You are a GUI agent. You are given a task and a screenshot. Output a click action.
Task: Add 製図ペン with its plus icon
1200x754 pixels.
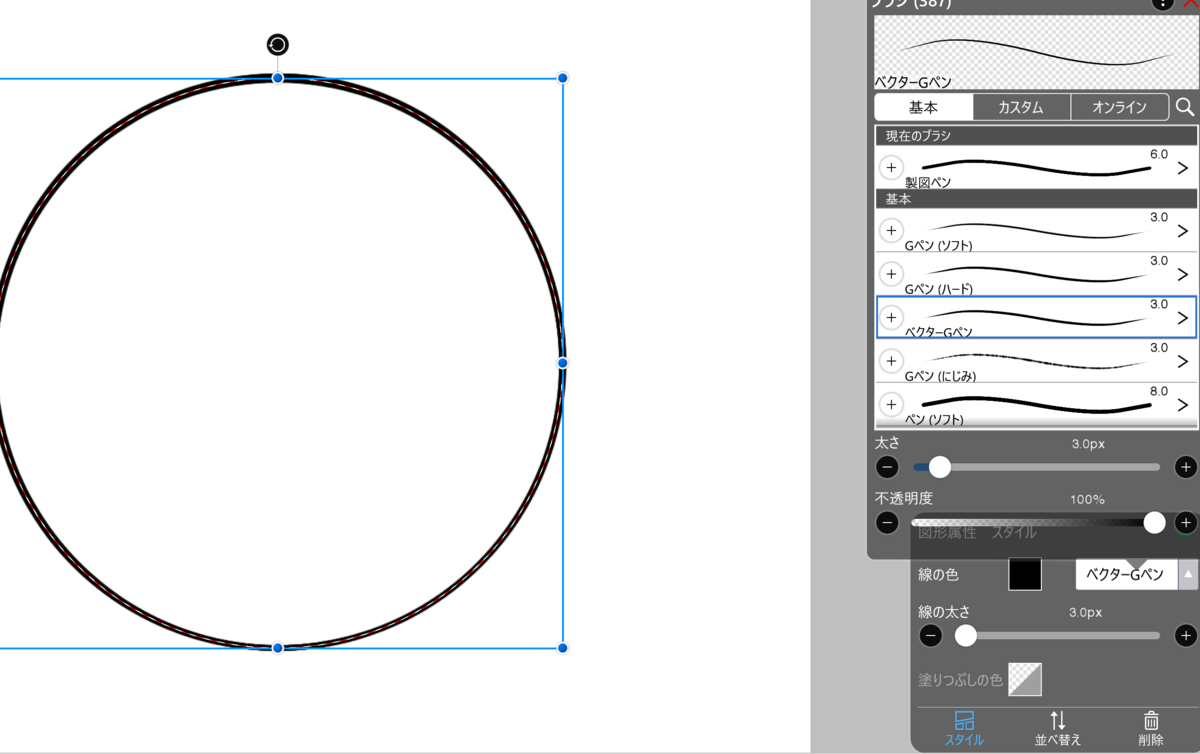(x=891, y=167)
